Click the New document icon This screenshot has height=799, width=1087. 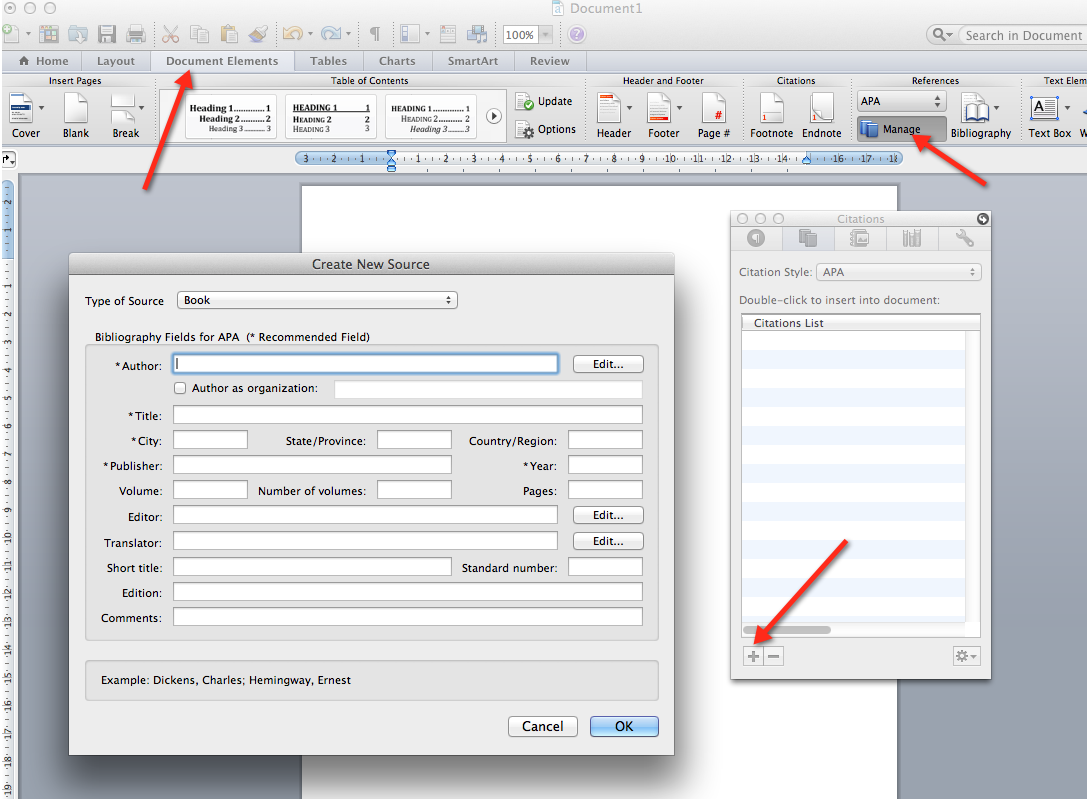(11, 33)
